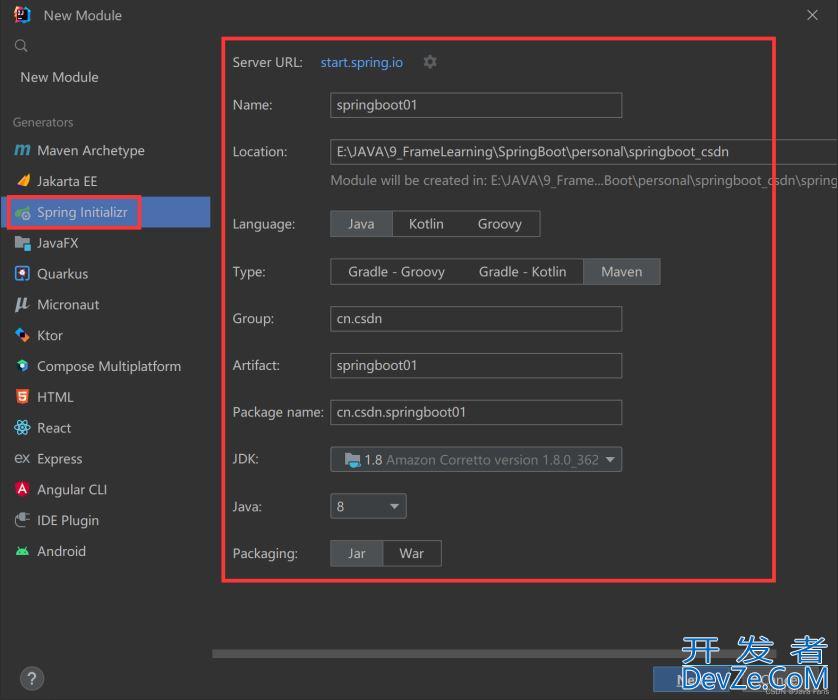
Task: Select HTML generator
Action: click(x=106, y=397)
